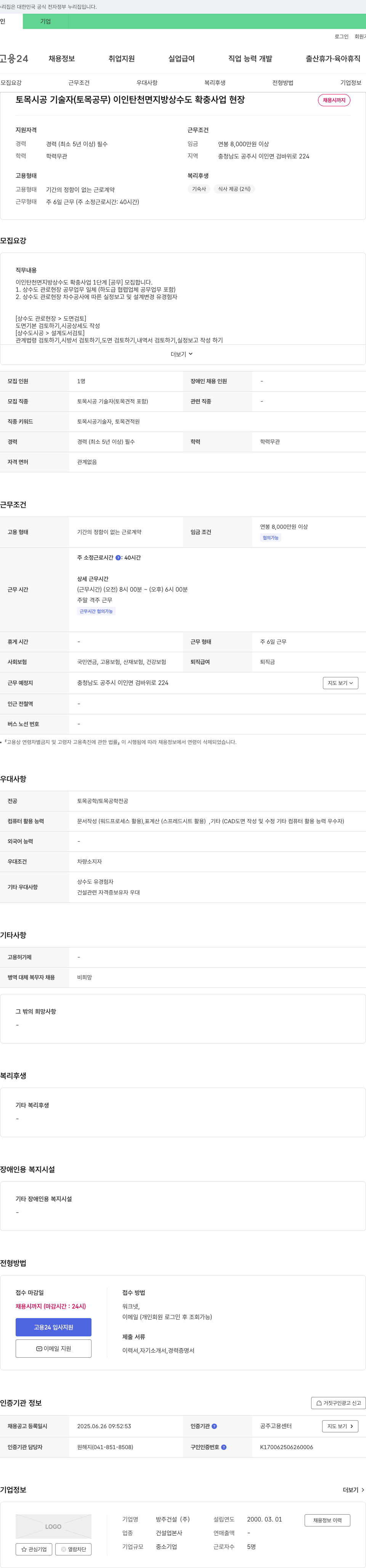Click the 이메일 지원 button
The width and height of the screenshot is (366, 1568).
54,1348
